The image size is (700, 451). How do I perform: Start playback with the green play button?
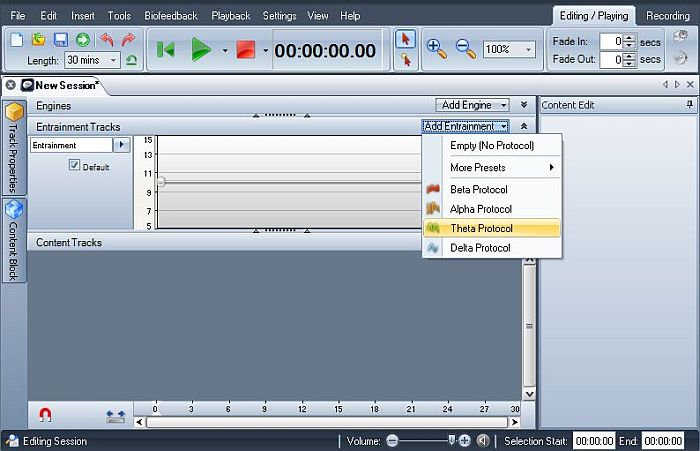point(201,50)
